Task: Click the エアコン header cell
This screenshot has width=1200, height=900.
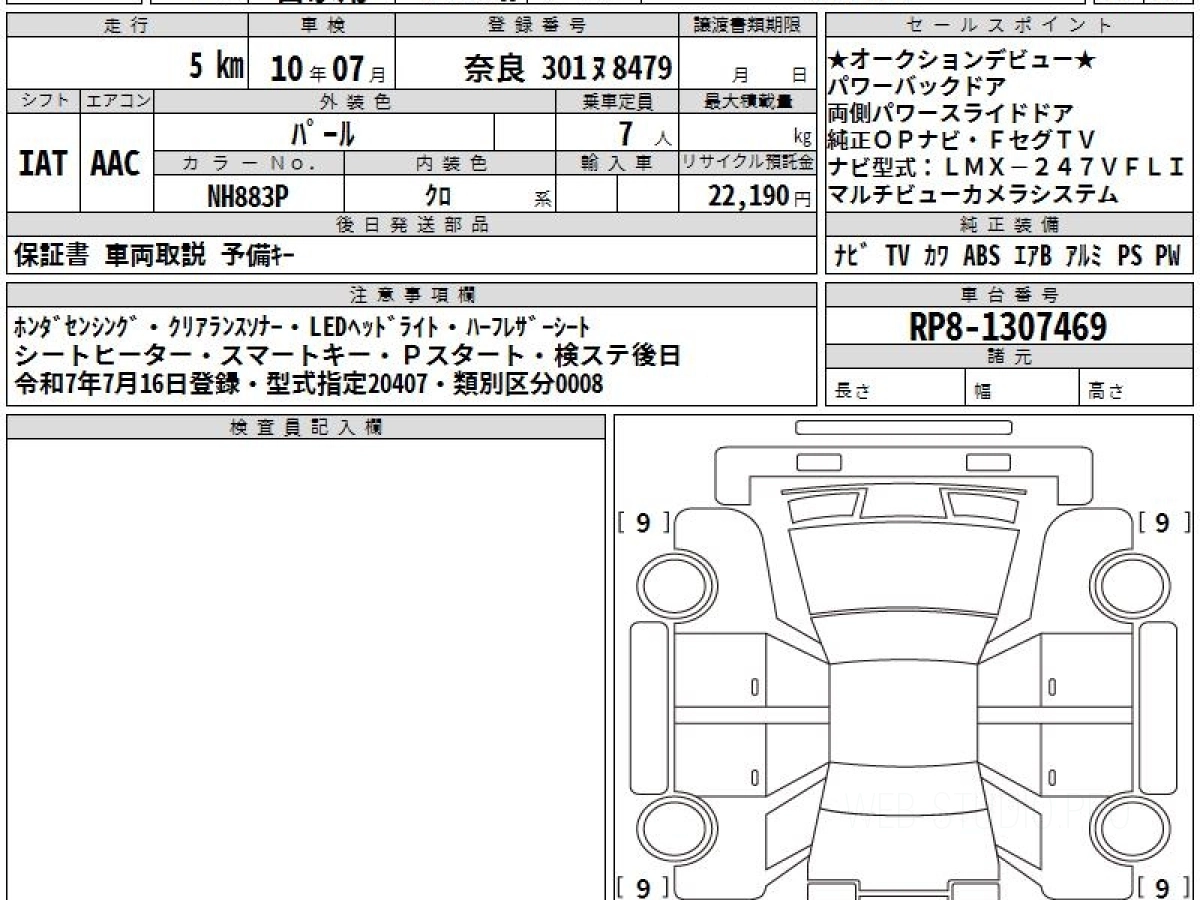Action: 117,101
